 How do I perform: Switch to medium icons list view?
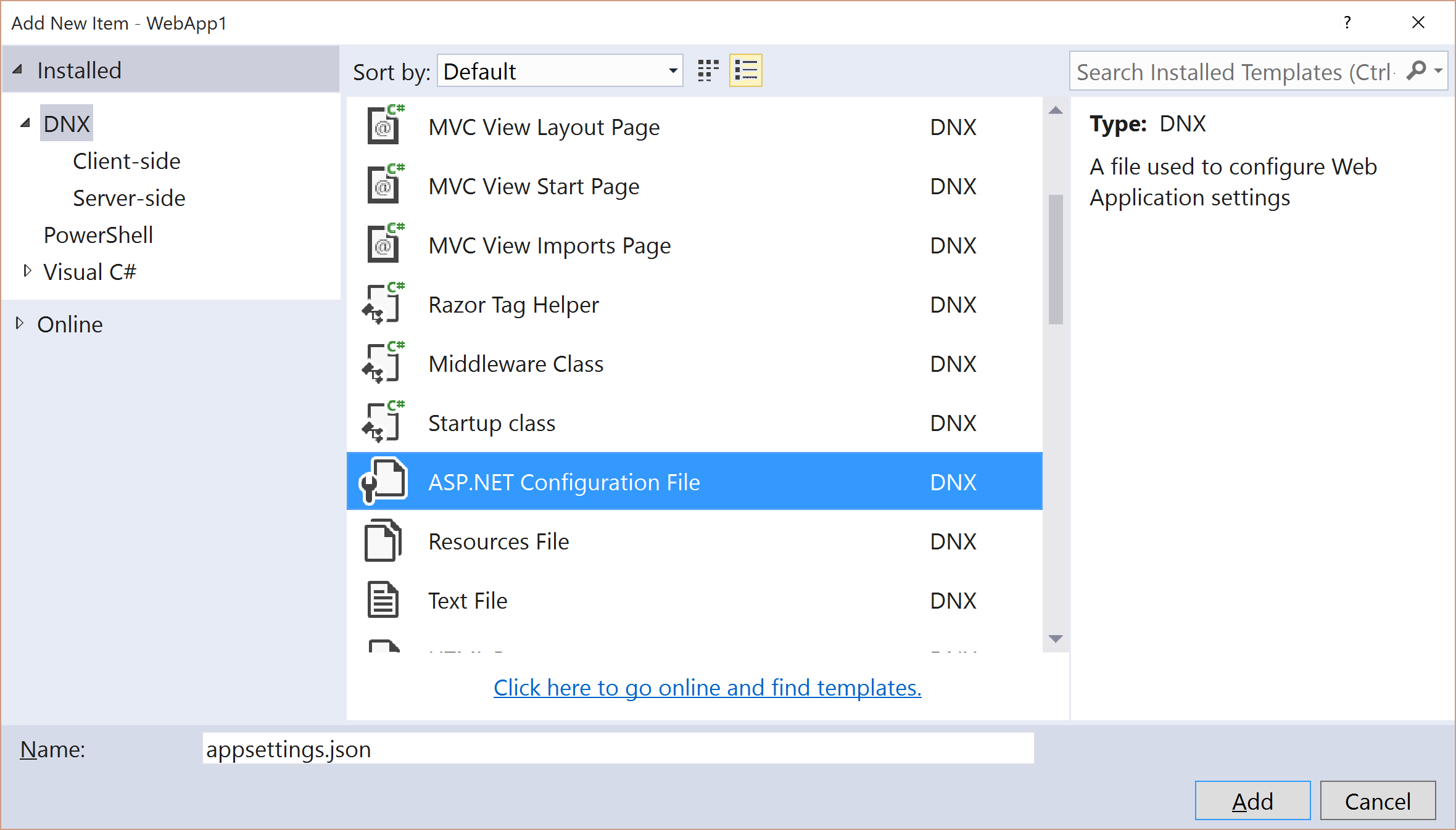(x=745, y=71)
